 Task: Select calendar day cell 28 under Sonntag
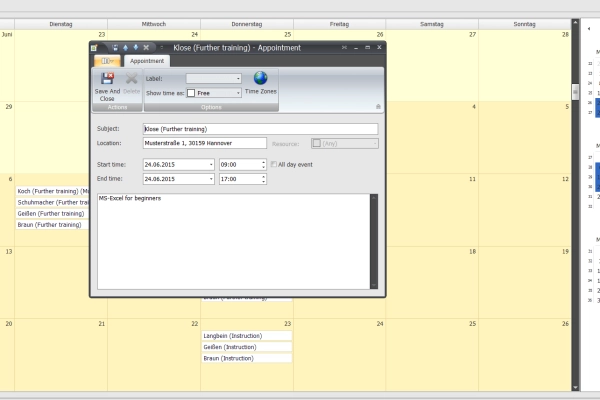click(x=525, y=65)
